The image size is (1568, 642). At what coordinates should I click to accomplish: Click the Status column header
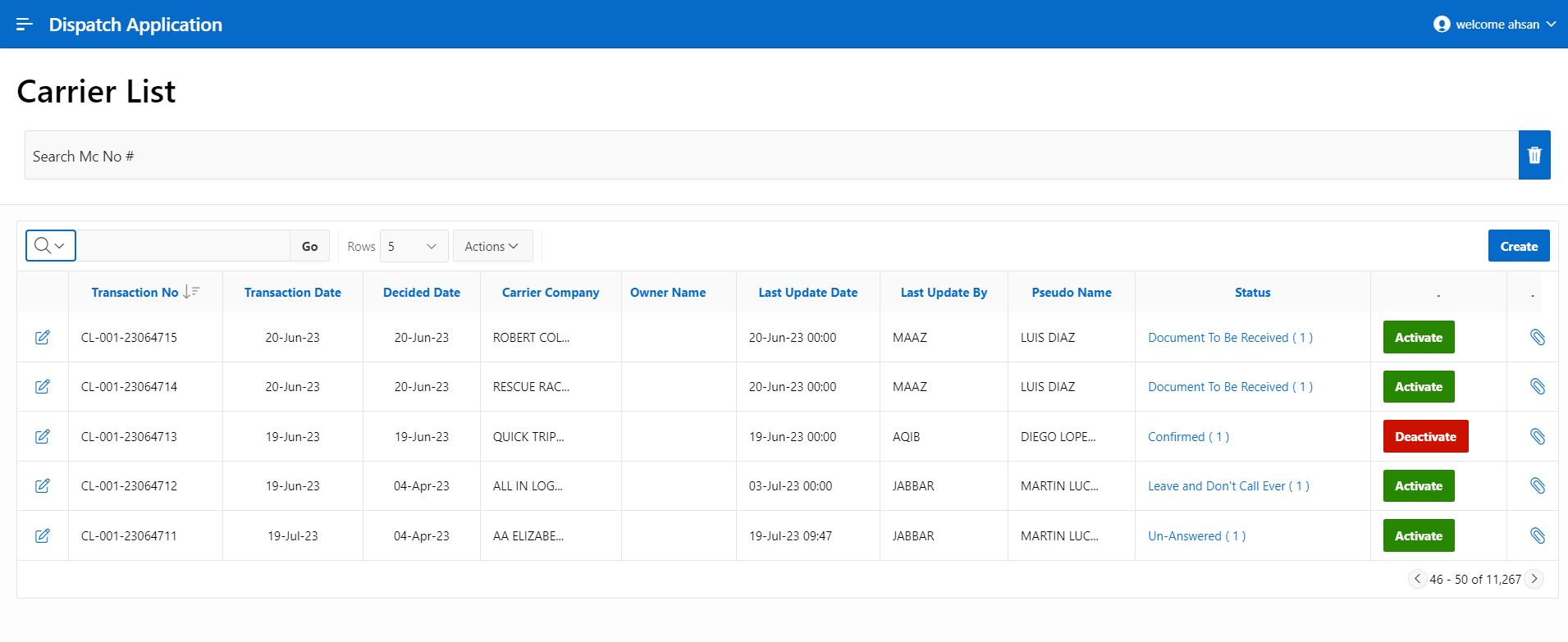tap(1253, 292)
